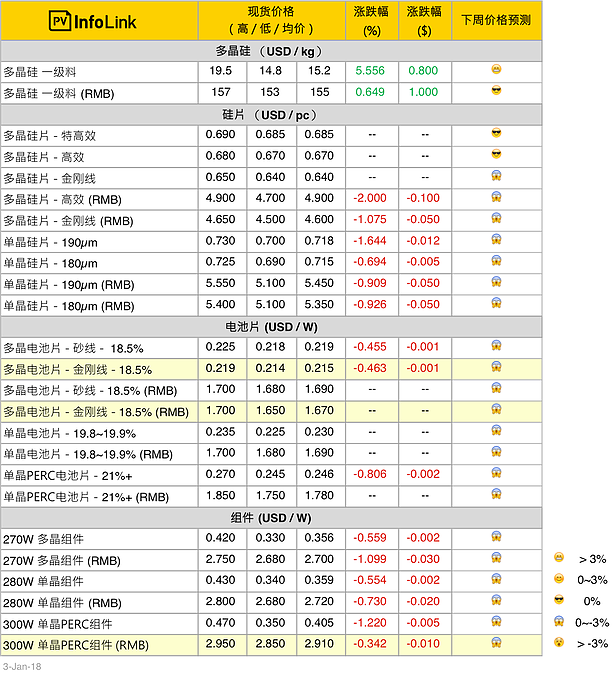This screenshot has width=615, height=680.
Task: Click forecast emoji for 多晶硅片 - 特高效 row
Action: 496,134
